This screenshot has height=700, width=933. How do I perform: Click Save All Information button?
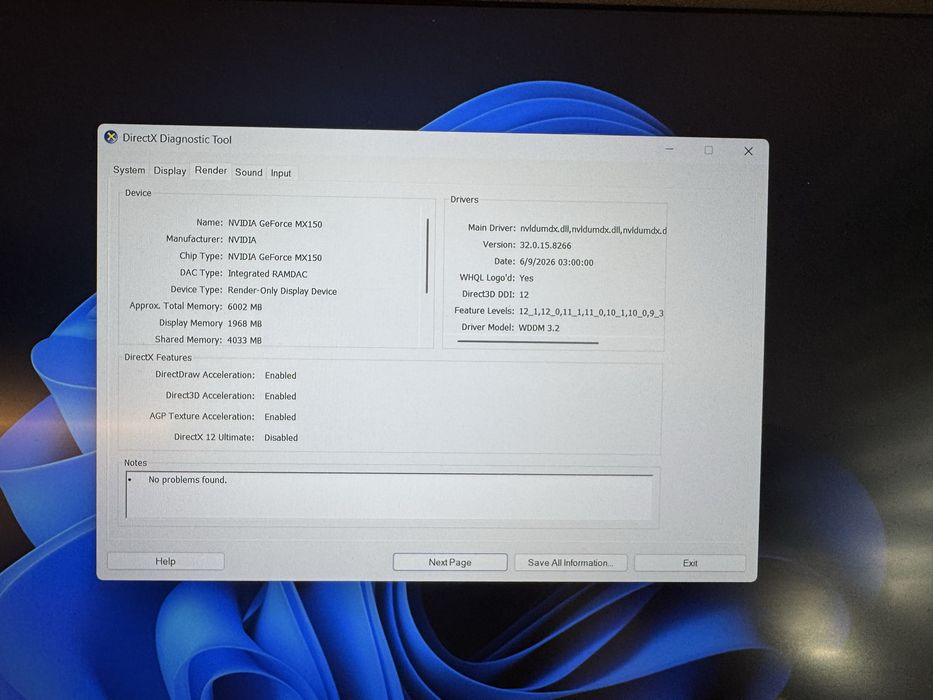[x=570, y=562]
